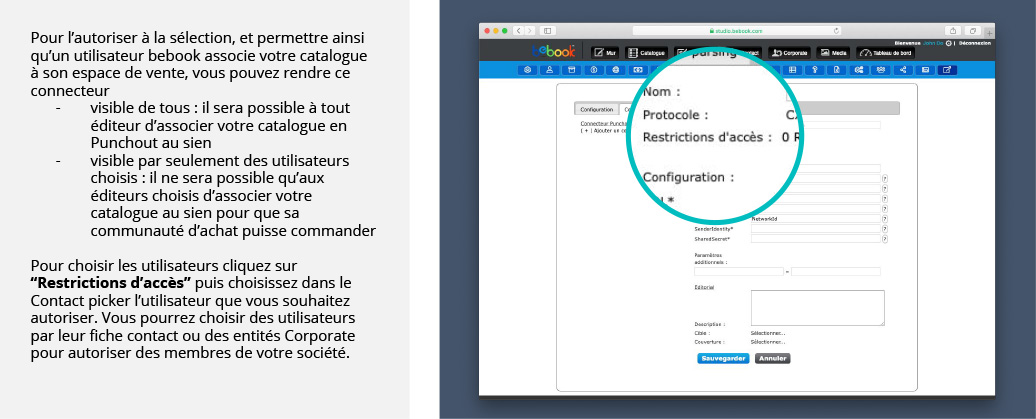Click the hexagon cube icon in the blue toolbar
The width and height of the screenshot is (1036, 419).
pos(527,70)
